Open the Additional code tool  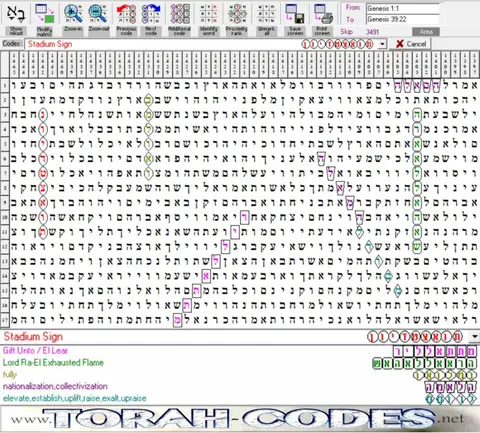coord(180,19)
